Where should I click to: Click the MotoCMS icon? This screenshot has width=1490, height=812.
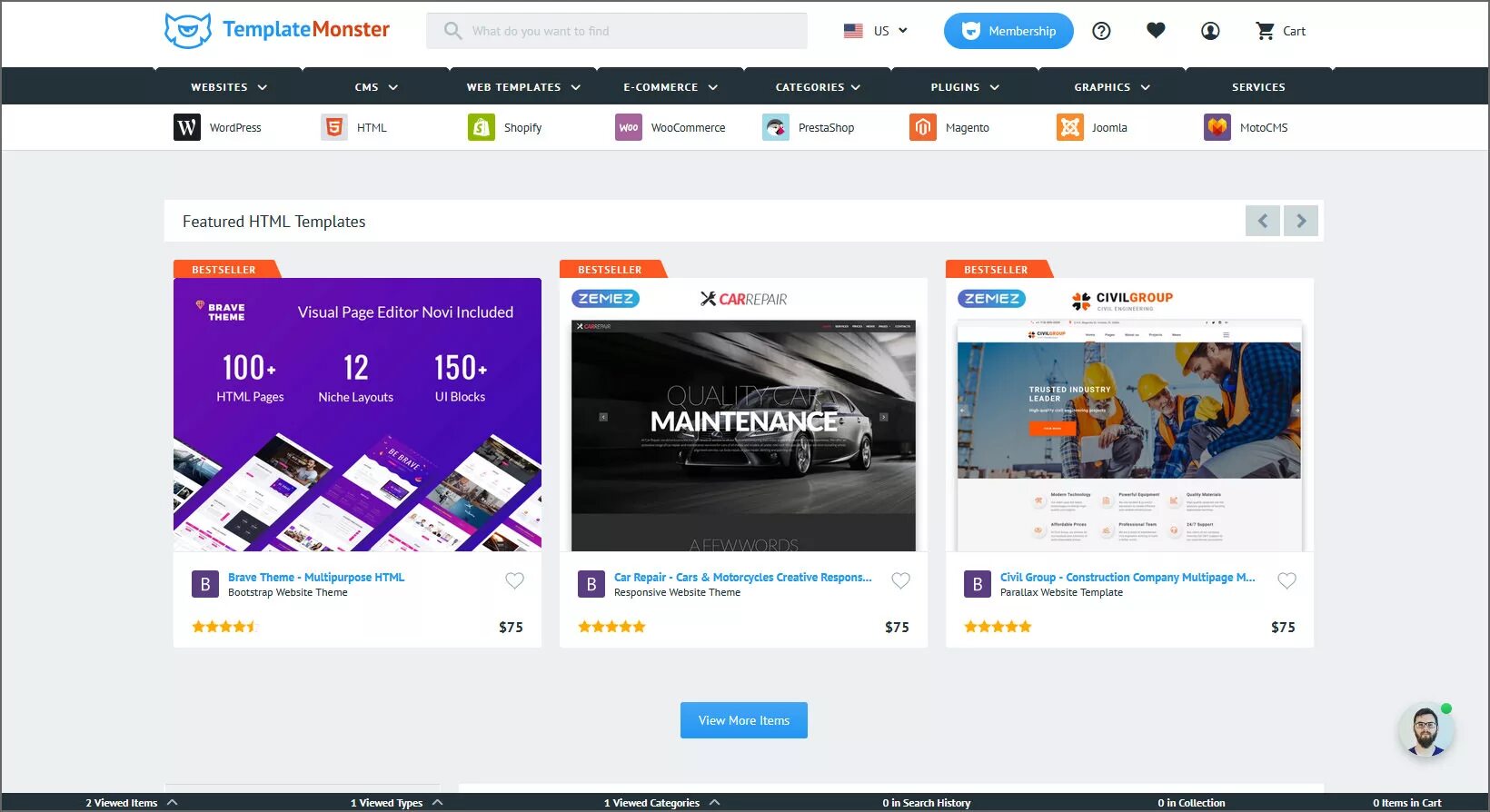point(1217,127)
